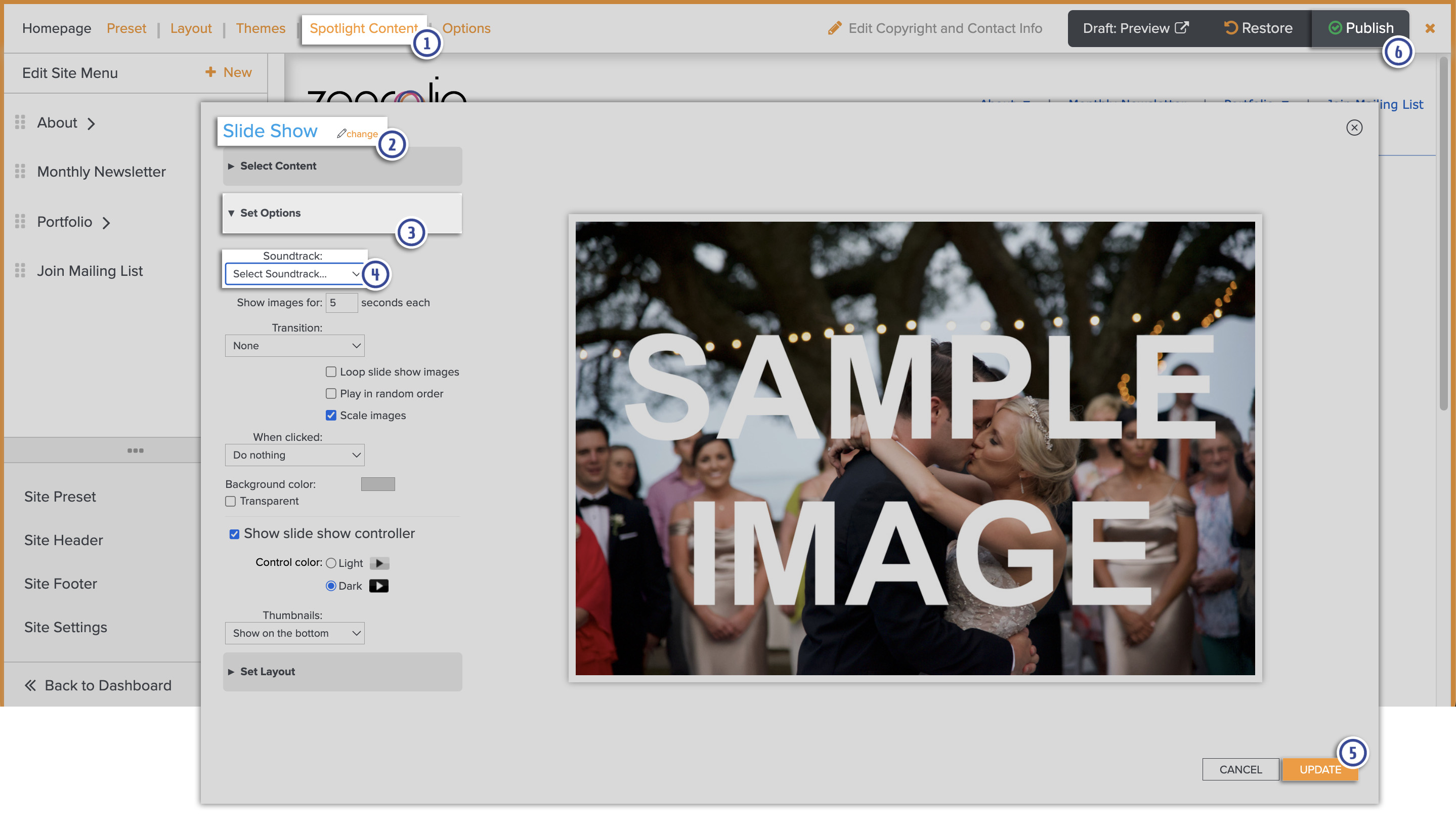Open the Transition dropdown set to None
Screen dimensions: 1456x823
click(294, 346)
